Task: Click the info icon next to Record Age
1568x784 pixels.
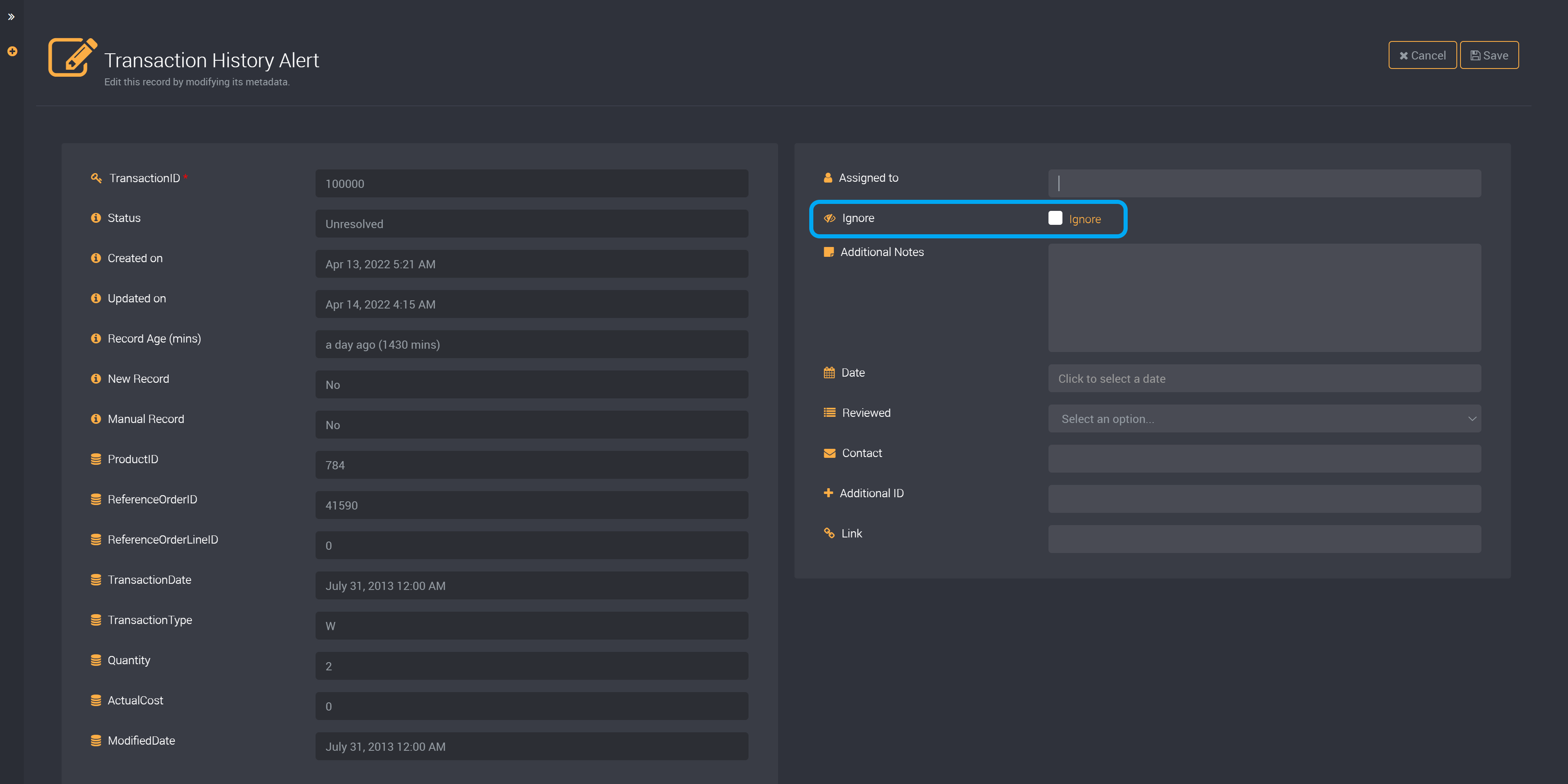Action: click(x=96, y=338)
